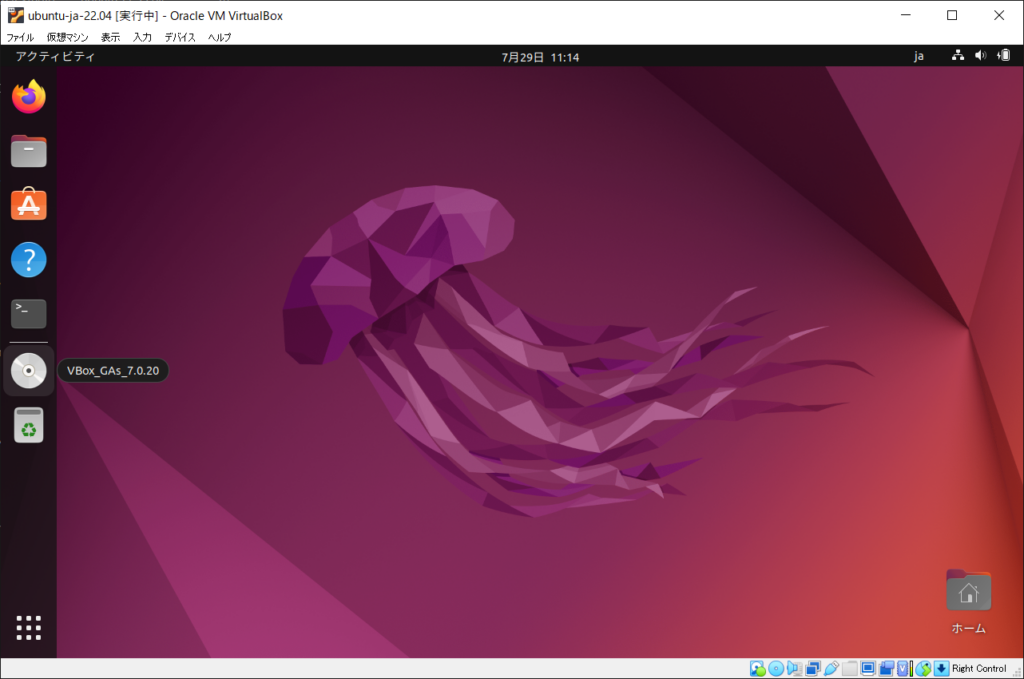Click the アクティビティ overview button

tap(56, 56)
